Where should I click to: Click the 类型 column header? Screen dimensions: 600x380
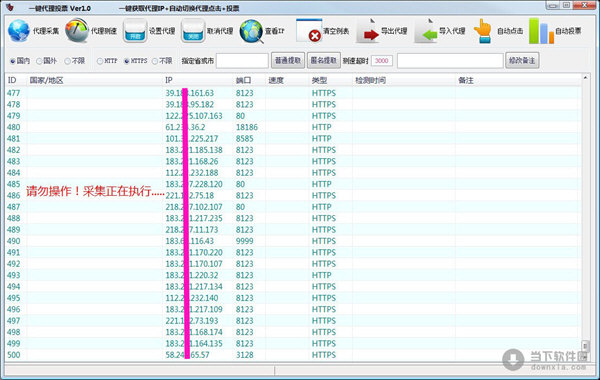(x=319, y=80)
